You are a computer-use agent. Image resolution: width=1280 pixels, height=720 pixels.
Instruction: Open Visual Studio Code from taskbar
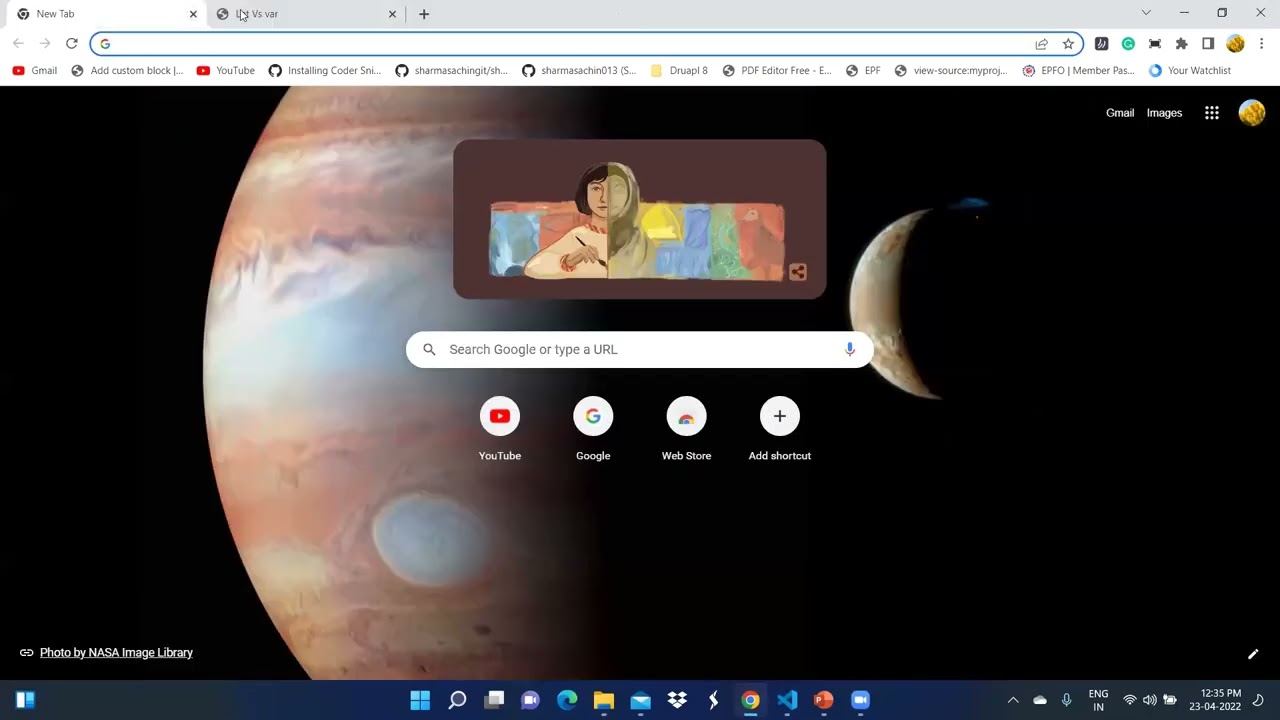(787, 700)
